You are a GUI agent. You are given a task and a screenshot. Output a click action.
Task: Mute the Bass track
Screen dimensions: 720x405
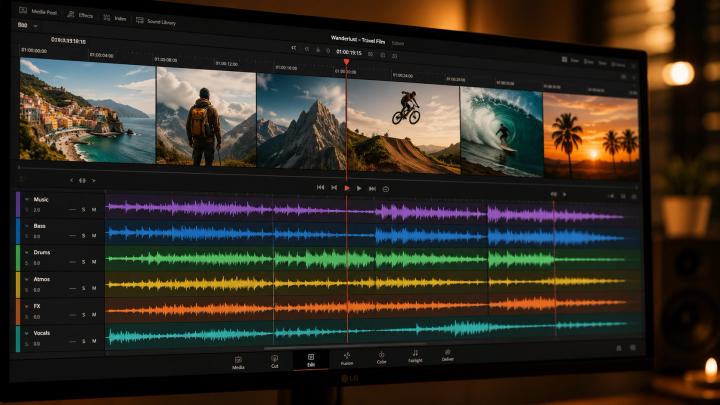(x=94, y=236)
